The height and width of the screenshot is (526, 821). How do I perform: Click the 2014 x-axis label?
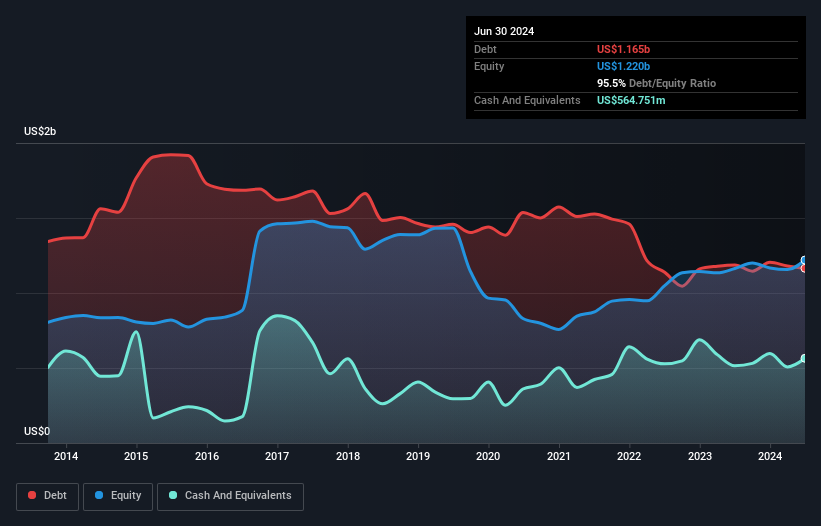coord(66,456)
